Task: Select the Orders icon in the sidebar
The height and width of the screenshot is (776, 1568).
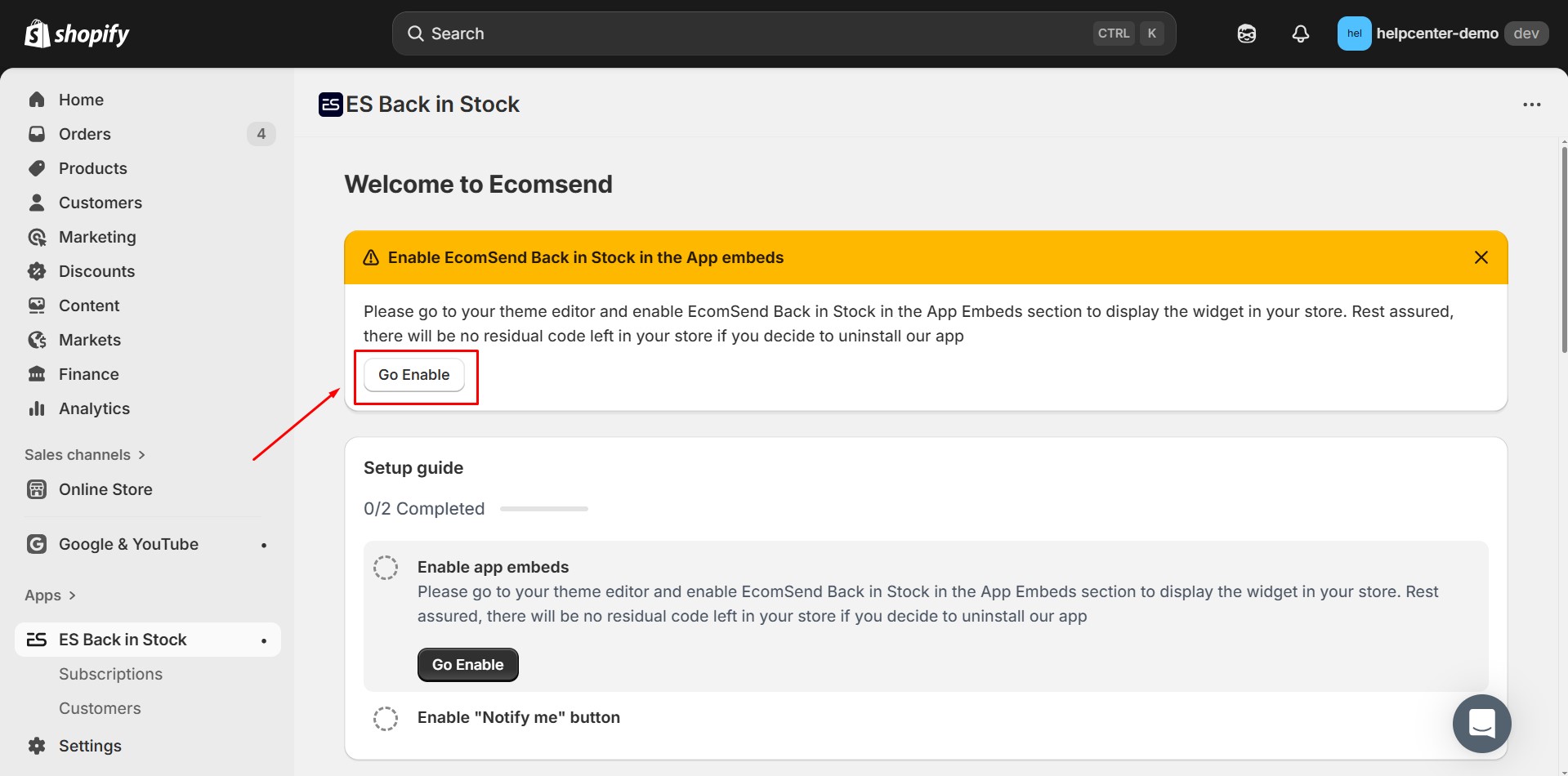Action: tap(38, 133)
